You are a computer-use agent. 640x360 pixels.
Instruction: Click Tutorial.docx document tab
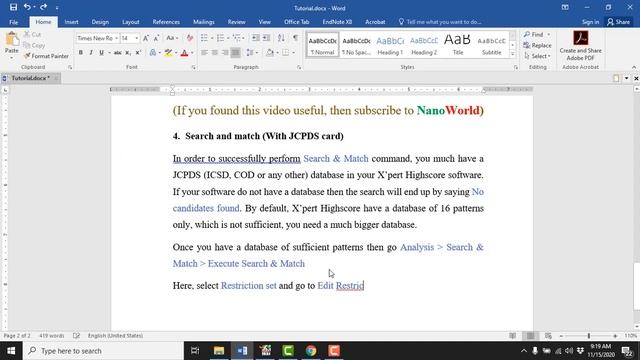tap(30, 78)
